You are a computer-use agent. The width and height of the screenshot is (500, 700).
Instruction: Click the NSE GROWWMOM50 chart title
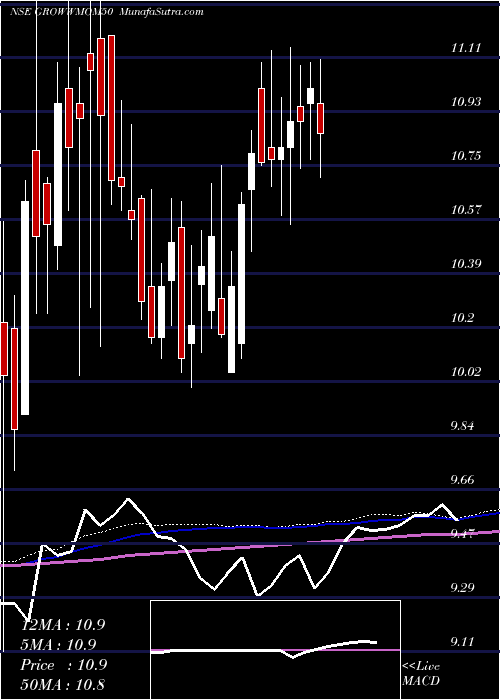[x=106, y=12]
